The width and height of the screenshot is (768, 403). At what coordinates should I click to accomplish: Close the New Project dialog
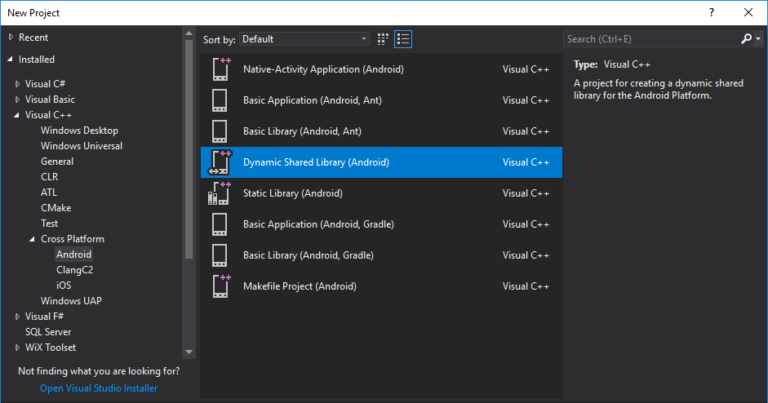tap(748, 13)
